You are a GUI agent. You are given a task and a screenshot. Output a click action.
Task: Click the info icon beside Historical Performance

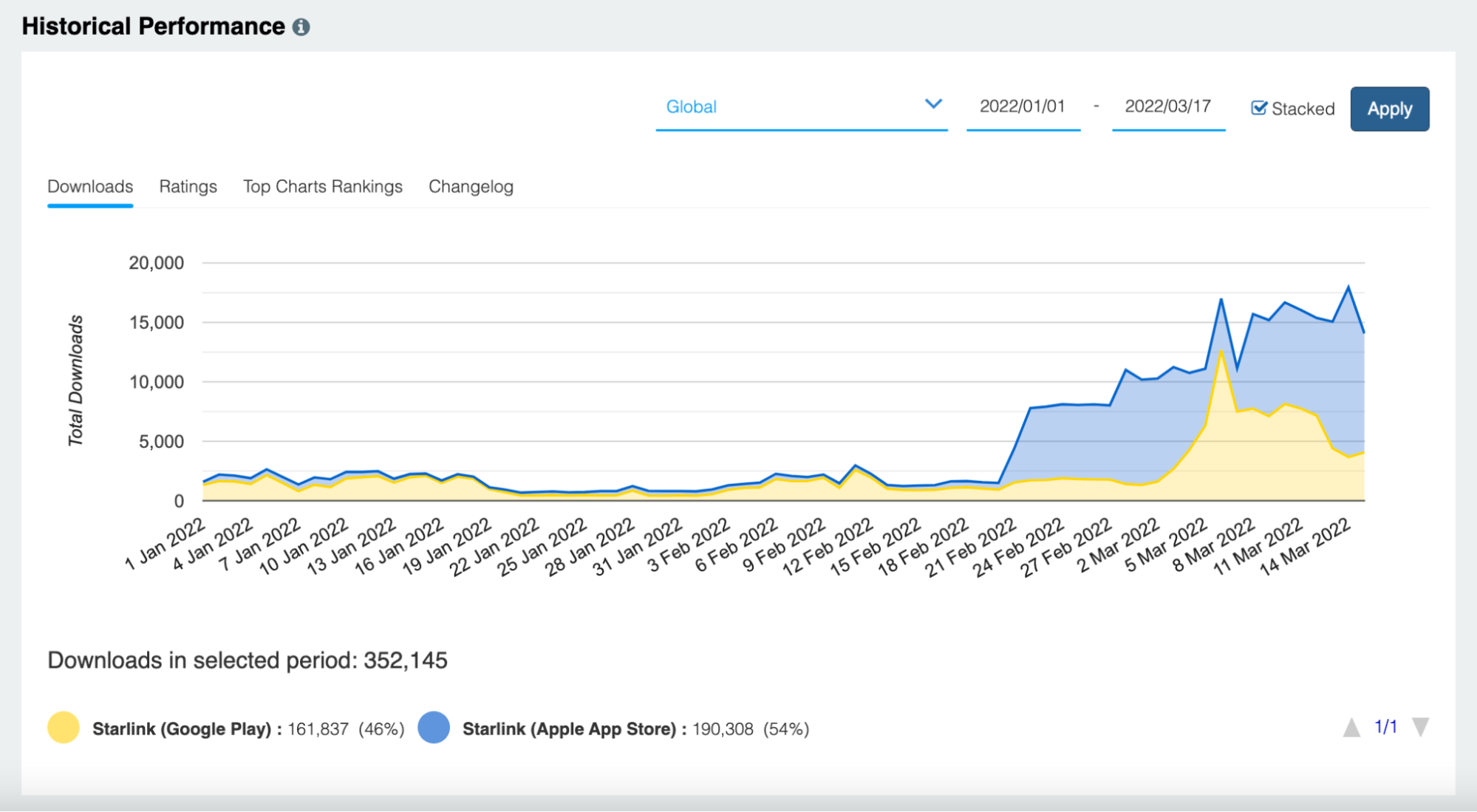(301, 27)
